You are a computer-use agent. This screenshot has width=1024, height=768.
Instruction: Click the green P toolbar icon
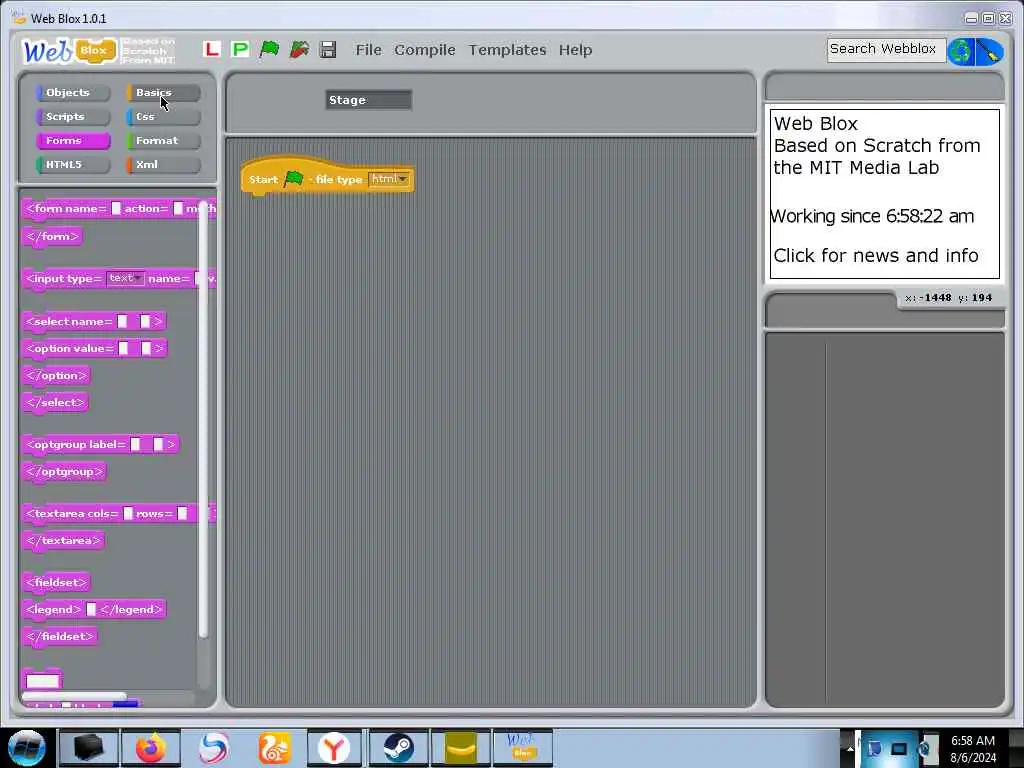pyautogui.click(x=240, y=50)
